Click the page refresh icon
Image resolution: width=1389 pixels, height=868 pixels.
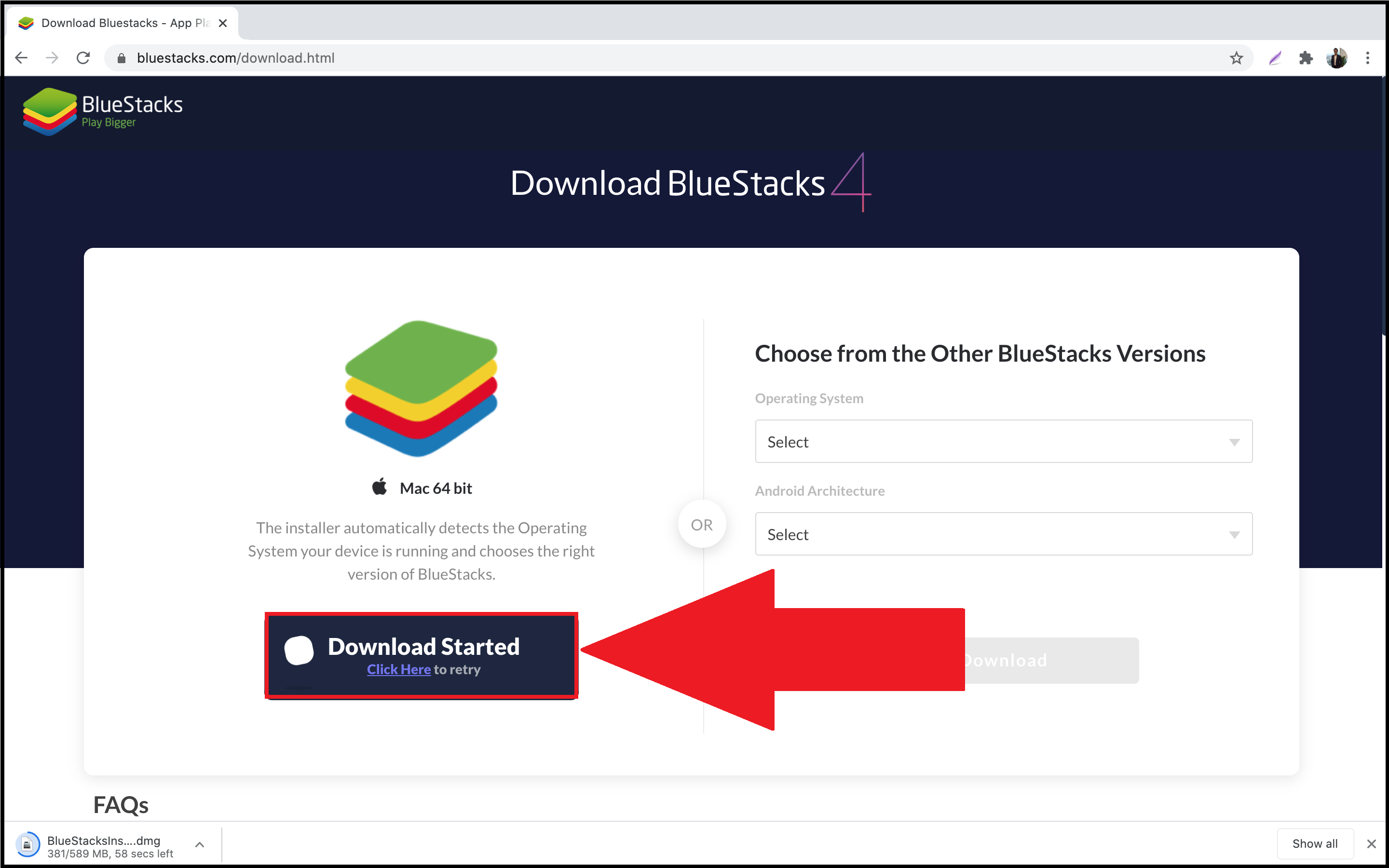coord(84,57)
